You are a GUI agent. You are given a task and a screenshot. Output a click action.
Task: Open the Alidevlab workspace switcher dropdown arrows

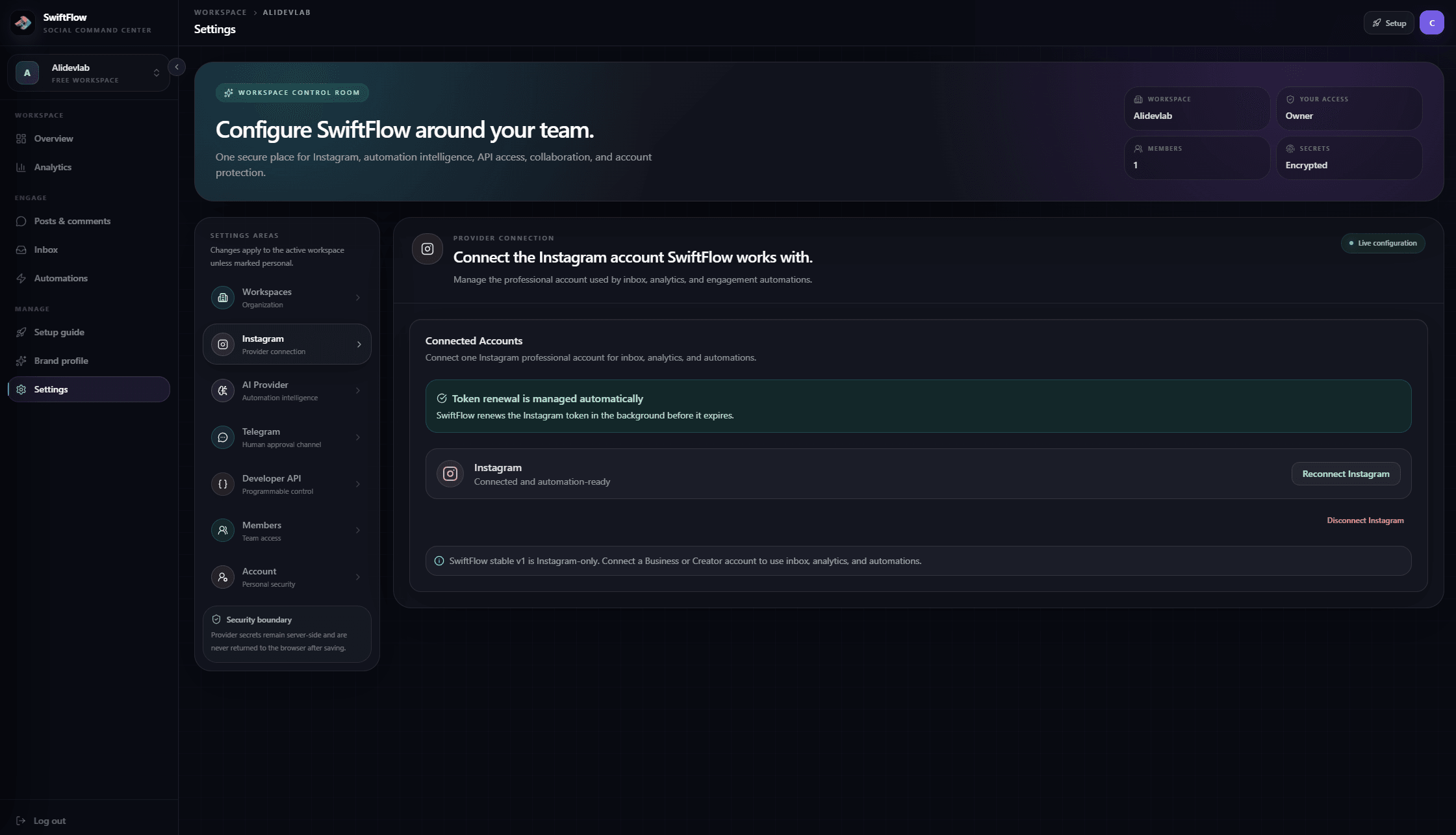[x=157, y=73]
